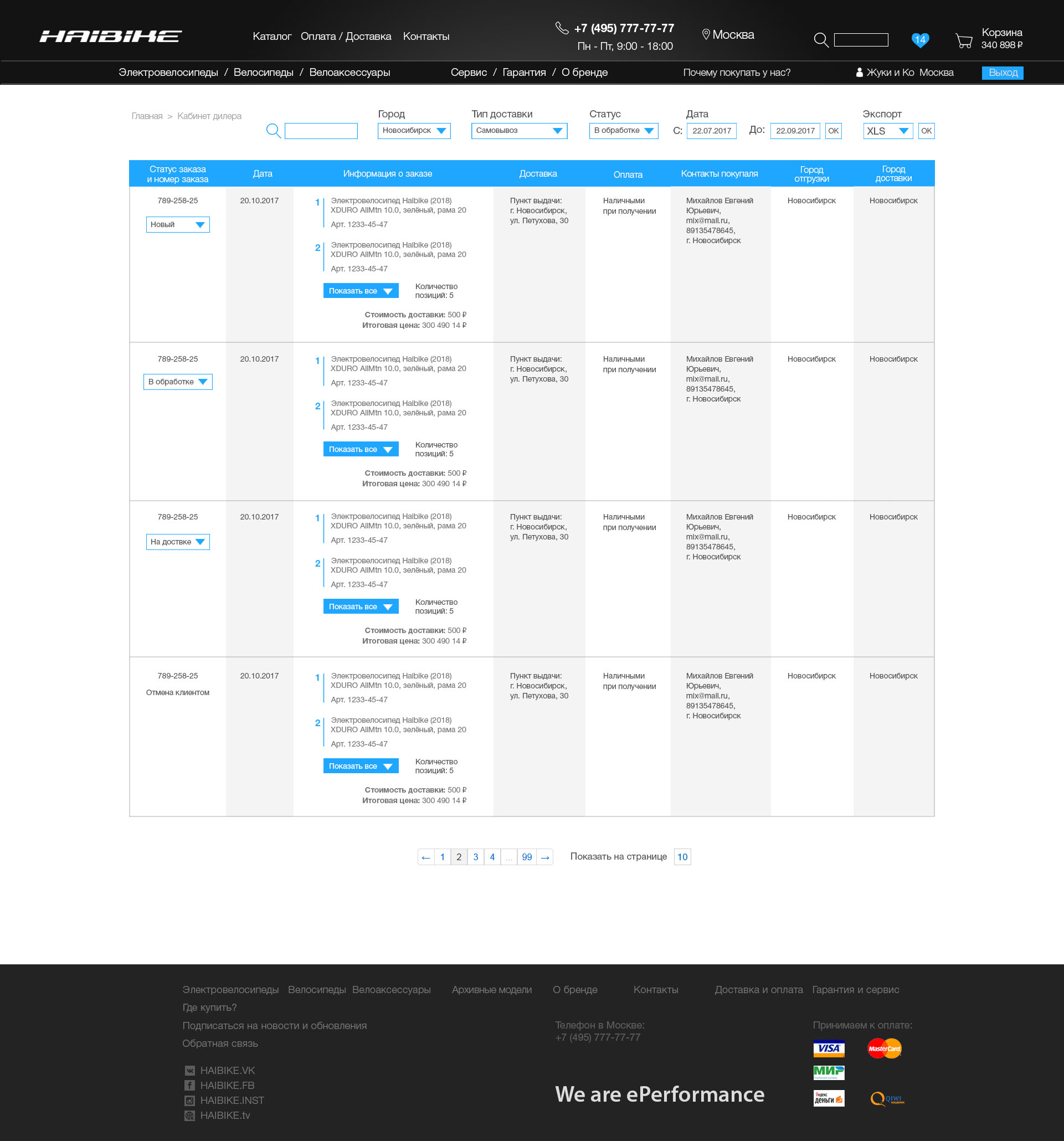Click the Instagram icon in footer

(x=189, y=1100)
